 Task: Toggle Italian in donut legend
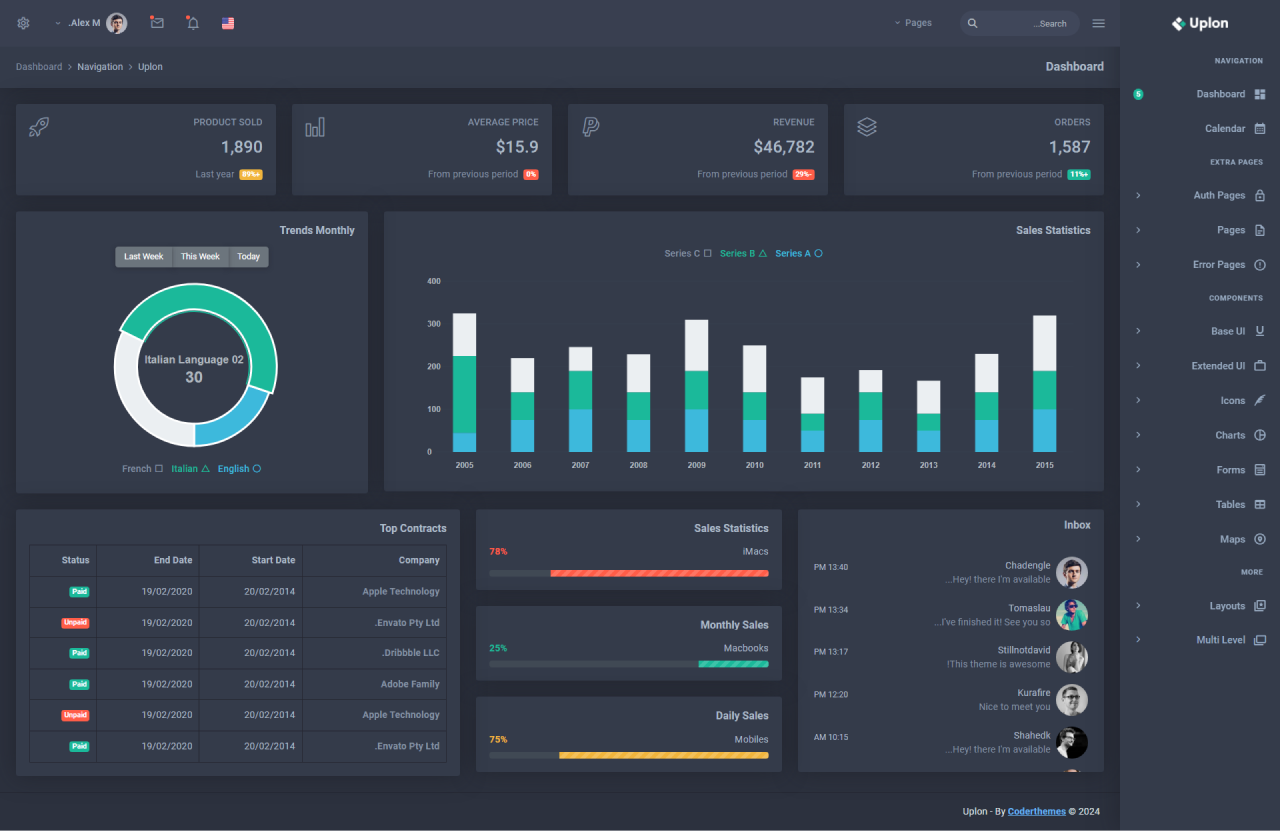pos(190,469)
